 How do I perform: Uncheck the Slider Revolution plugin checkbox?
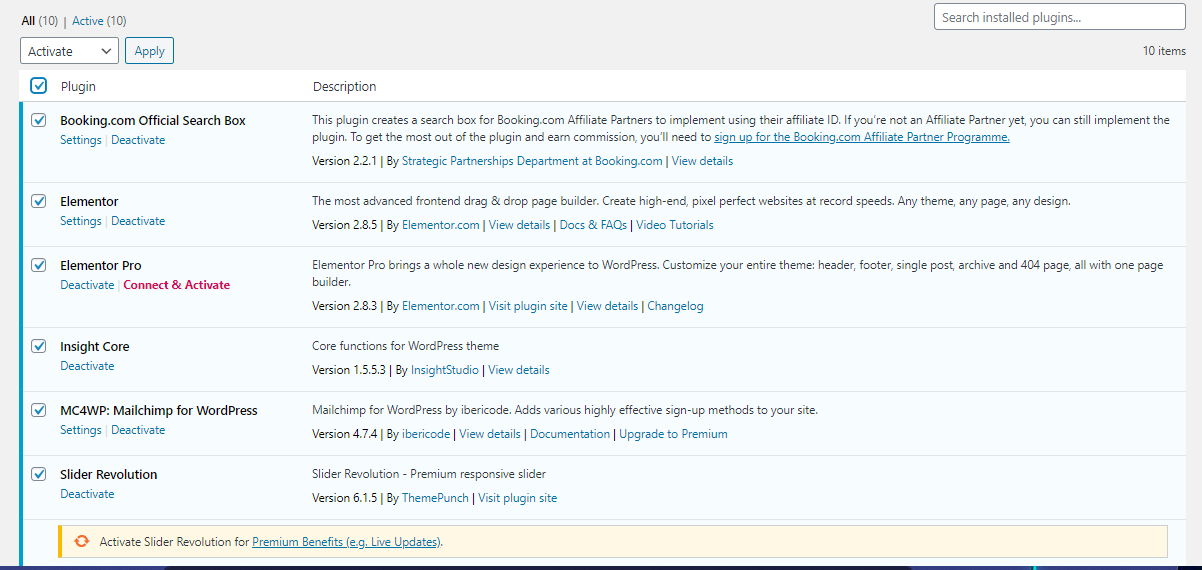click(38, 474)
